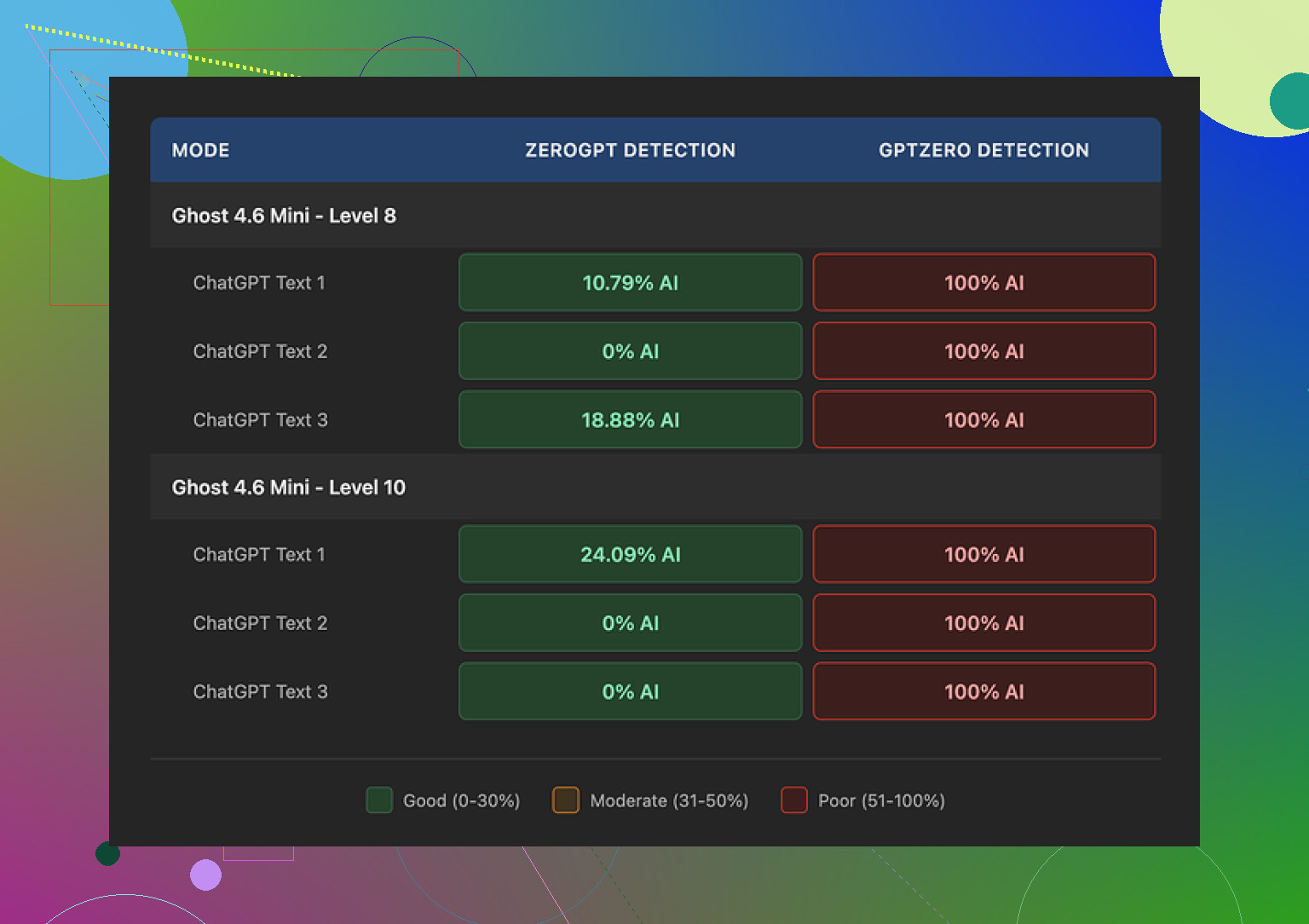The width and height of the screenshot is (1309, 924).
Task: Click the 10.79% AI result cell
Action: tap(630, 283)
